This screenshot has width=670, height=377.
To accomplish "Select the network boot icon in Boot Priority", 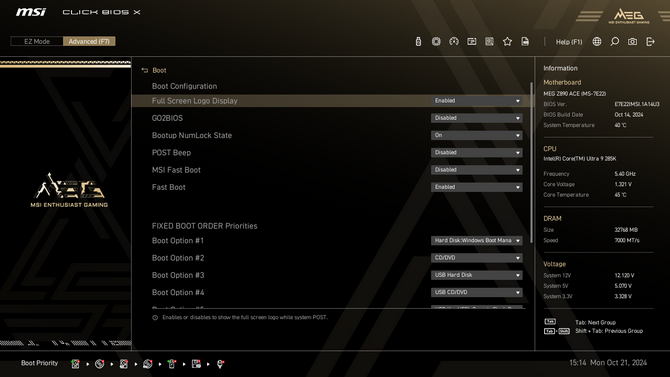I will click(220, 364).
